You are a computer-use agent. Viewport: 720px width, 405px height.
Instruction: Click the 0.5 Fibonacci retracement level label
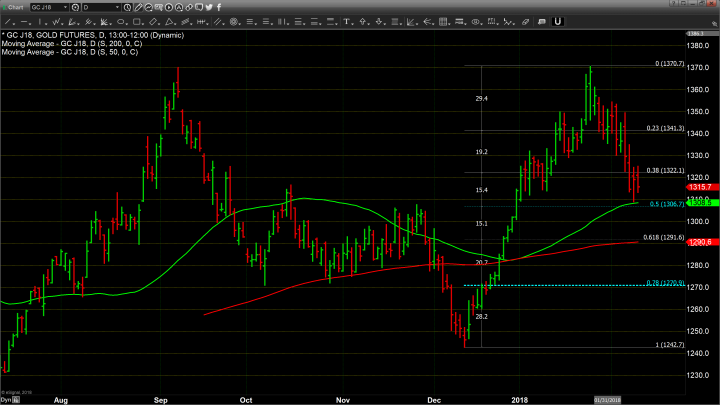[x=664, y=204]
